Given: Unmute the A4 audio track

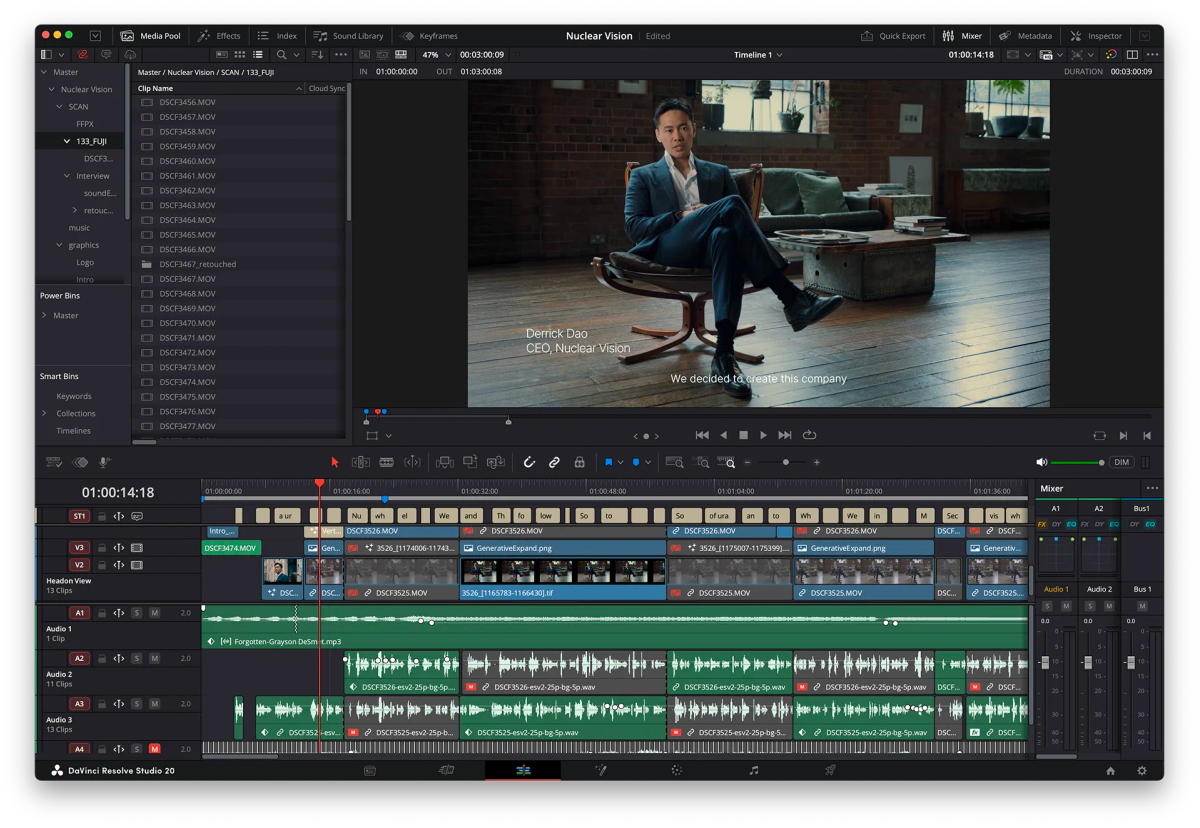Looking at the screenshot, I should coord(155,749).
